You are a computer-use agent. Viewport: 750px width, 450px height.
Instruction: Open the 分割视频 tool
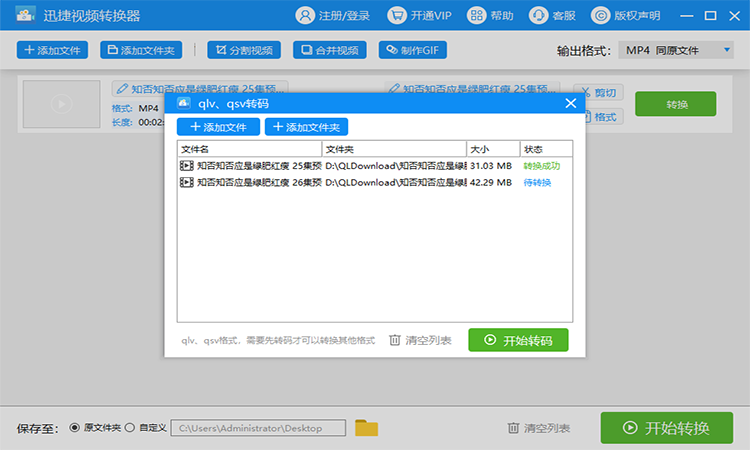point(244,50)
